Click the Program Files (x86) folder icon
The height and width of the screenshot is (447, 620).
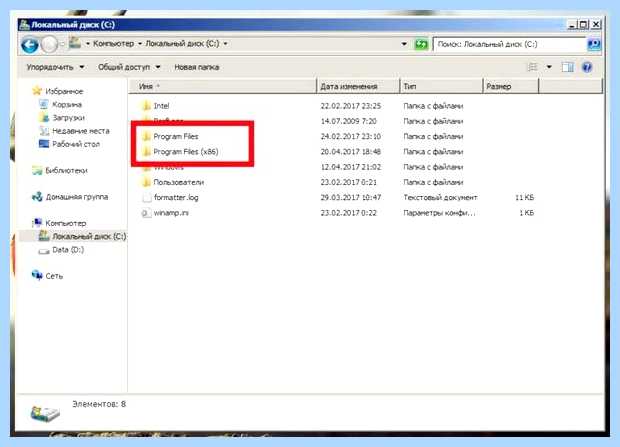point(146,152)
